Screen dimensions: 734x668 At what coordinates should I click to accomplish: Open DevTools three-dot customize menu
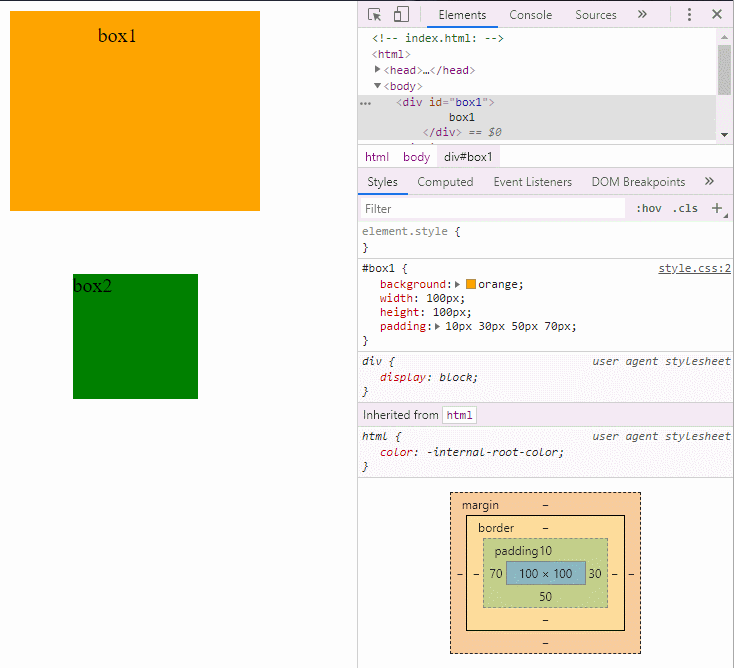[x=689, y=15]
